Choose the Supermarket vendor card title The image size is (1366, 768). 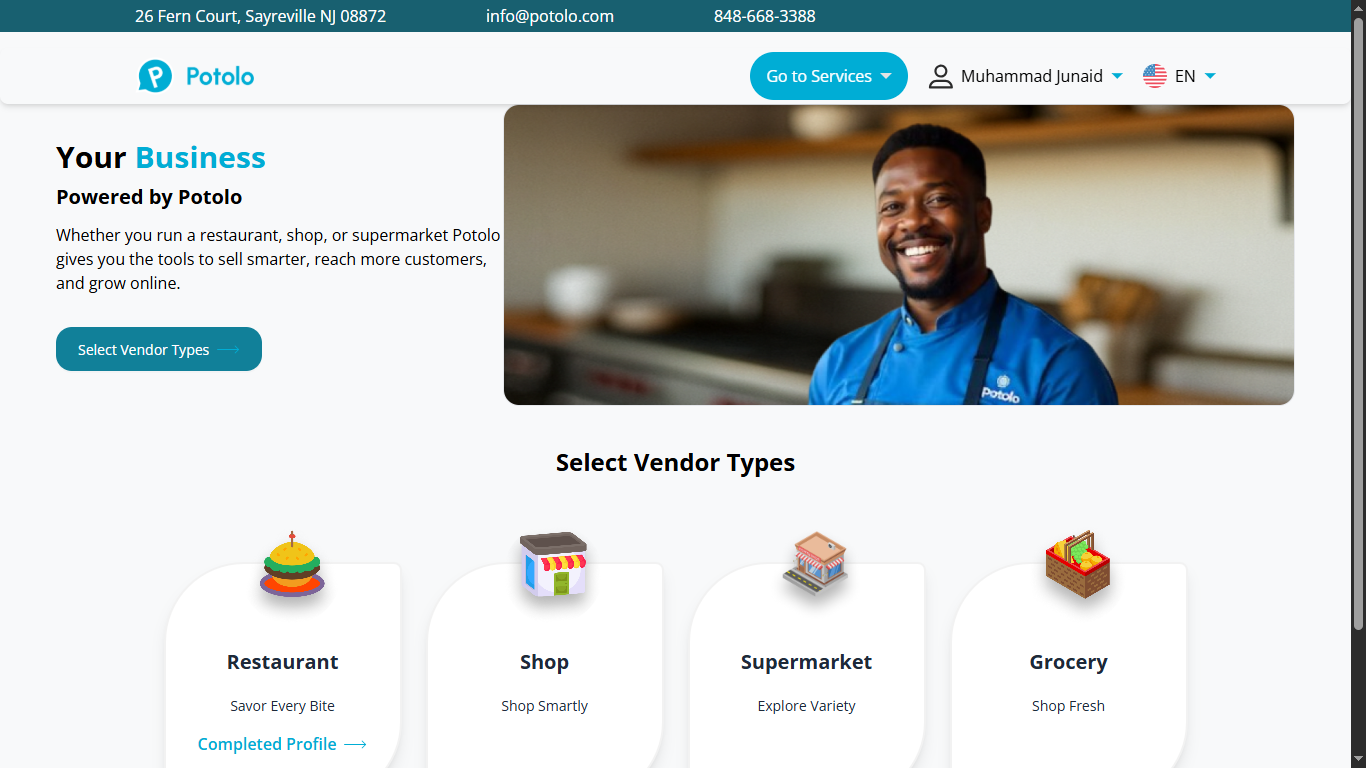pos(806,662)
